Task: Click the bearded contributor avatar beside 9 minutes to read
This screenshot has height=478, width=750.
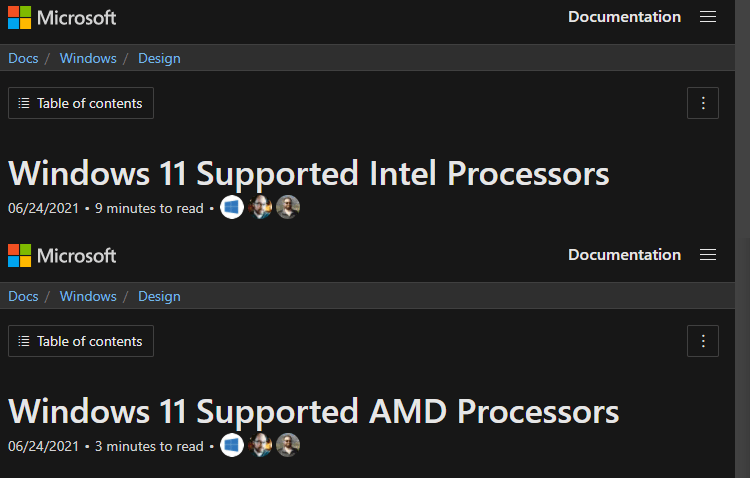Action: (260, 207)
